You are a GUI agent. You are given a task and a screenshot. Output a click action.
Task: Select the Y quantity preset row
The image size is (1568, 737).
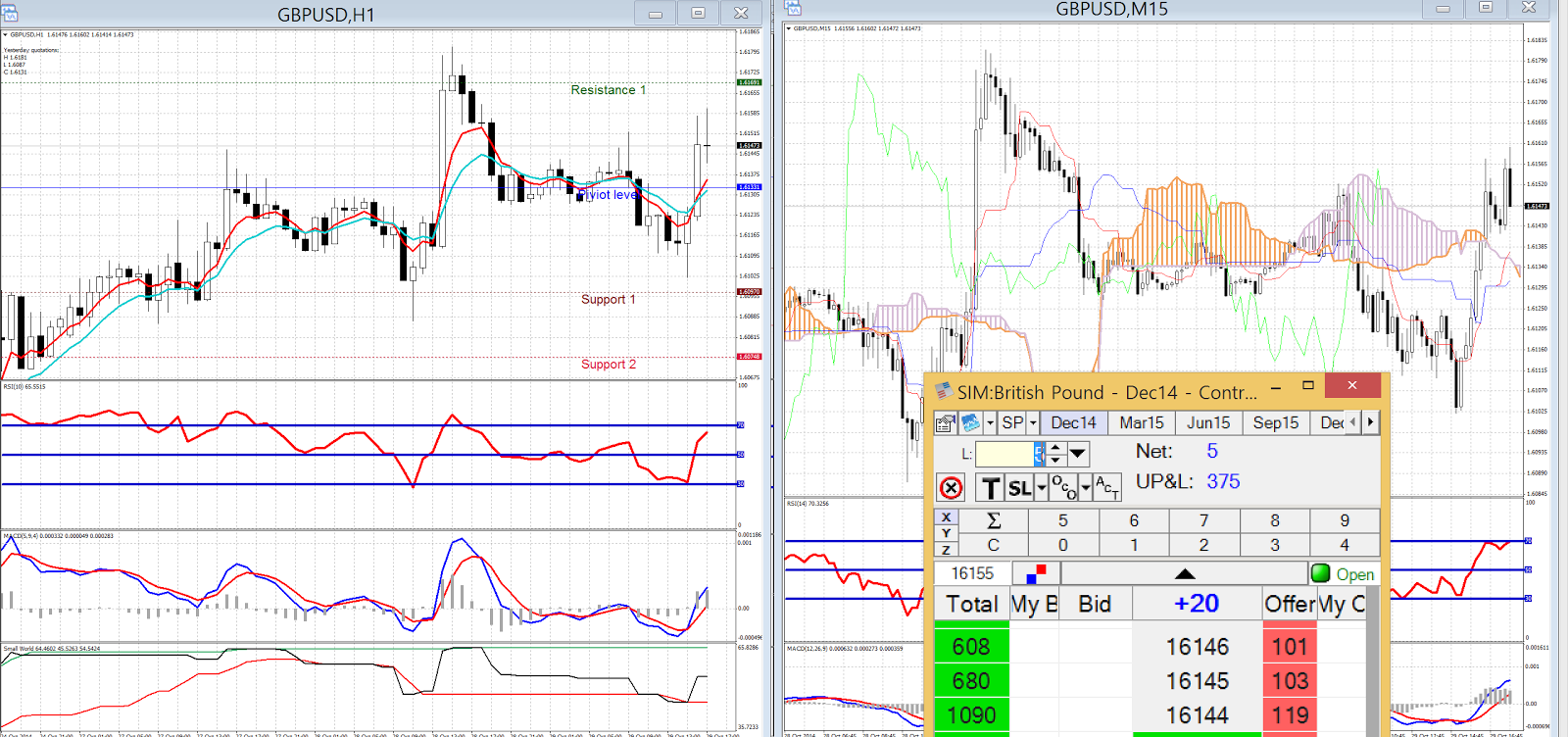946,533
